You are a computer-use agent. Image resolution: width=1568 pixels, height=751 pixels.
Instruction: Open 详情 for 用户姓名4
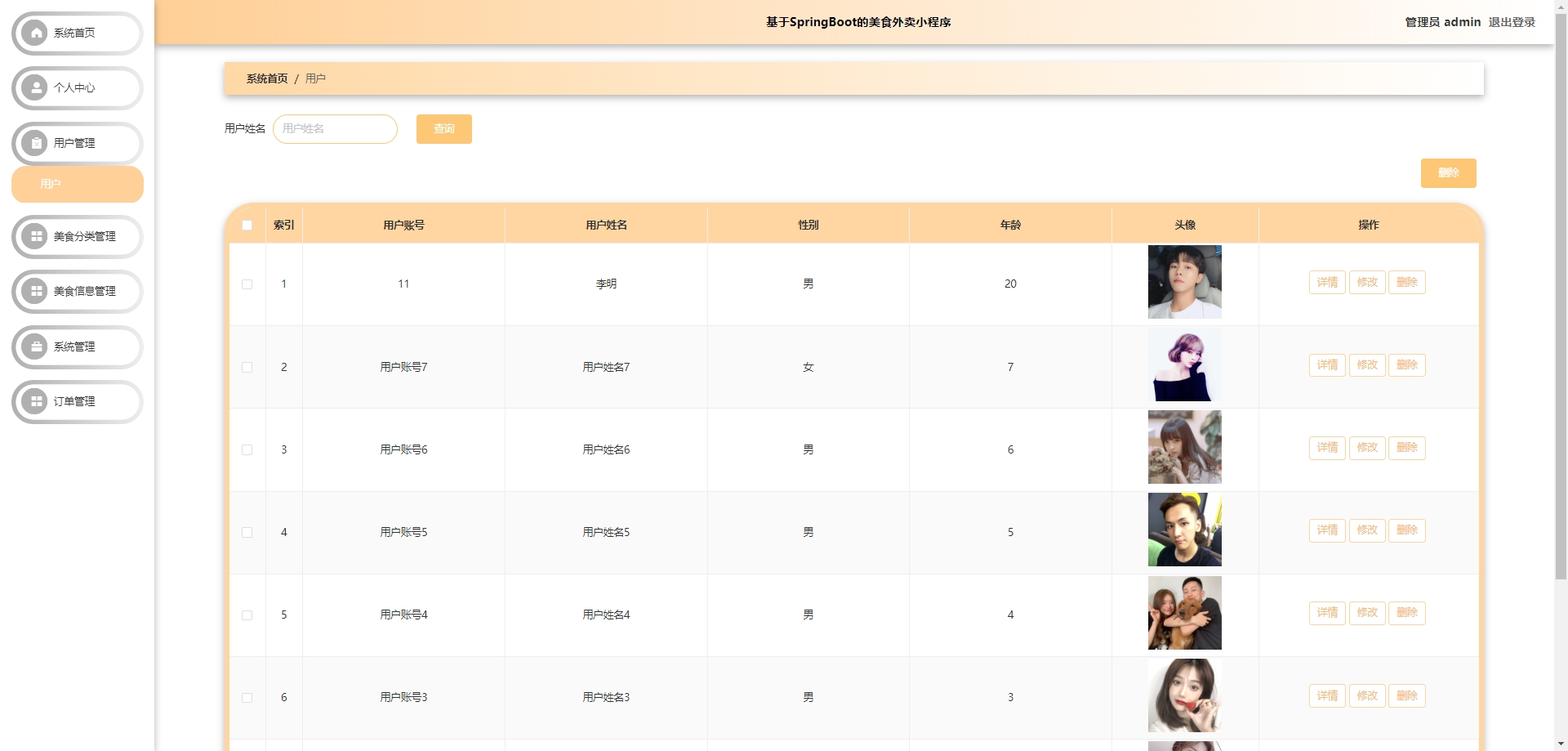point(1327,613)
